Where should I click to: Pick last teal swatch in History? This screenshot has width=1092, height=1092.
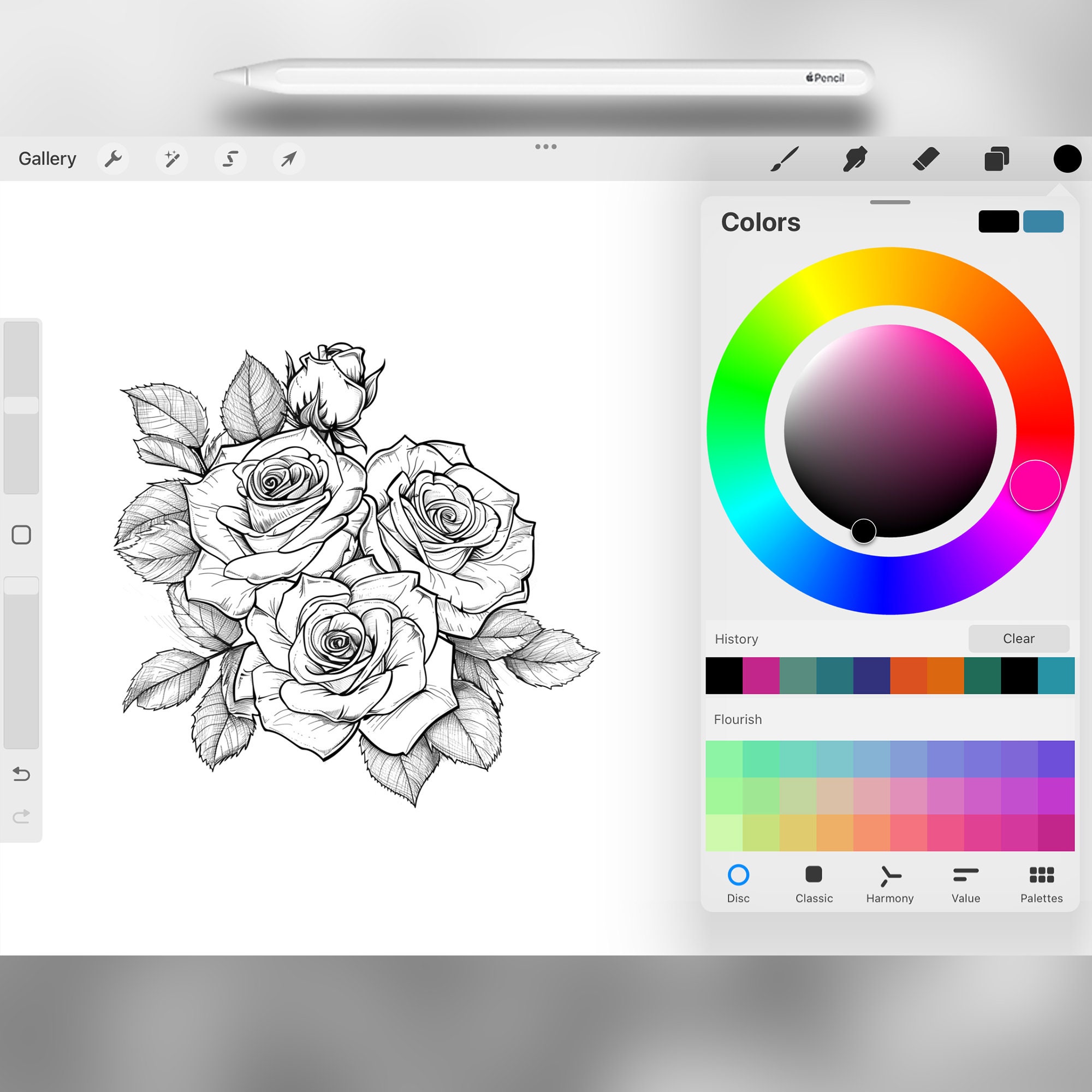pos(1056,675)
